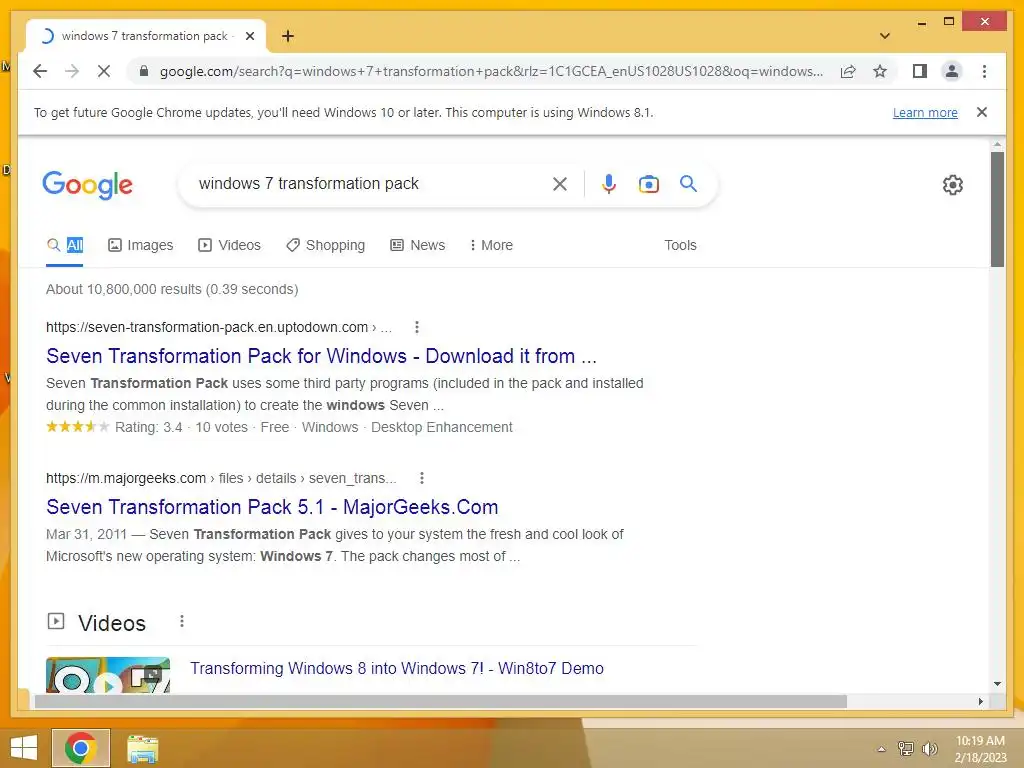Open the Chrome side panel icon
The image size is (1024, 768).
[920, 71]
